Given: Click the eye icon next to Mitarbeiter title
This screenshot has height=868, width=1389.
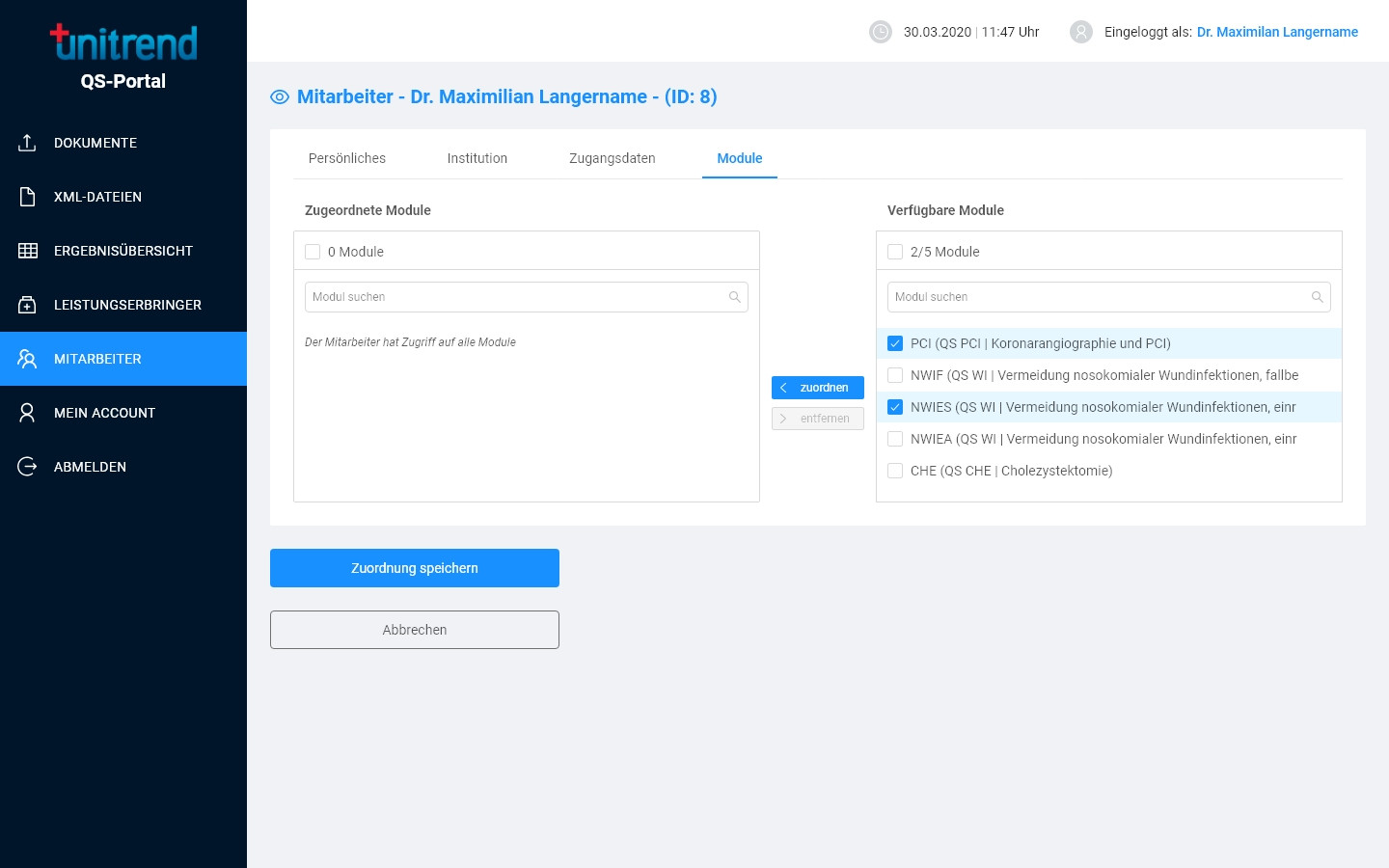Looking at the screenshot, I should pos(280,96).
